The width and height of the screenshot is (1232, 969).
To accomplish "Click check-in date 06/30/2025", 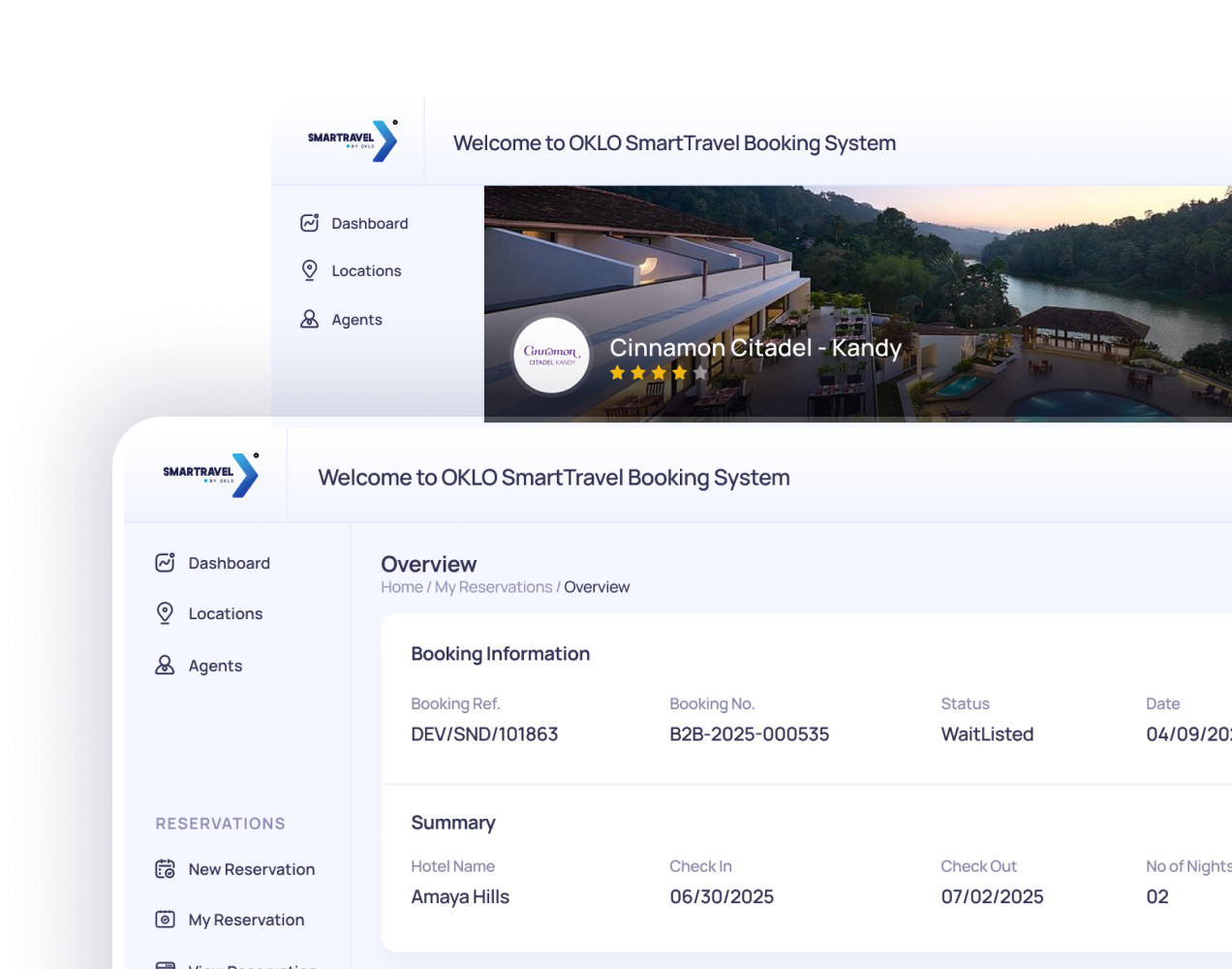I will (x=722, y=897).
